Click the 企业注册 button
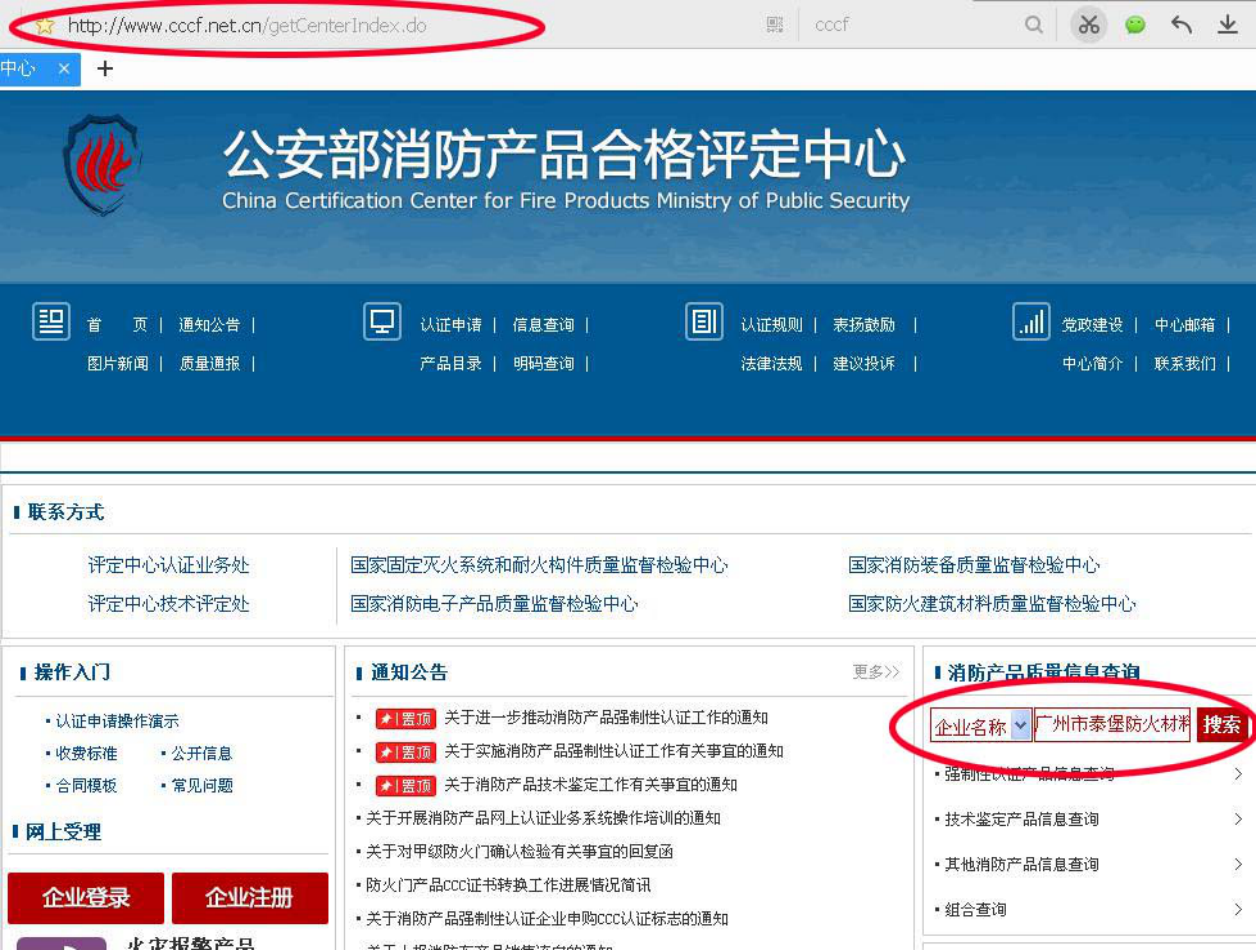Viewport: 1257px width, 950px height. pyautogui.click(x=250, y=897)
